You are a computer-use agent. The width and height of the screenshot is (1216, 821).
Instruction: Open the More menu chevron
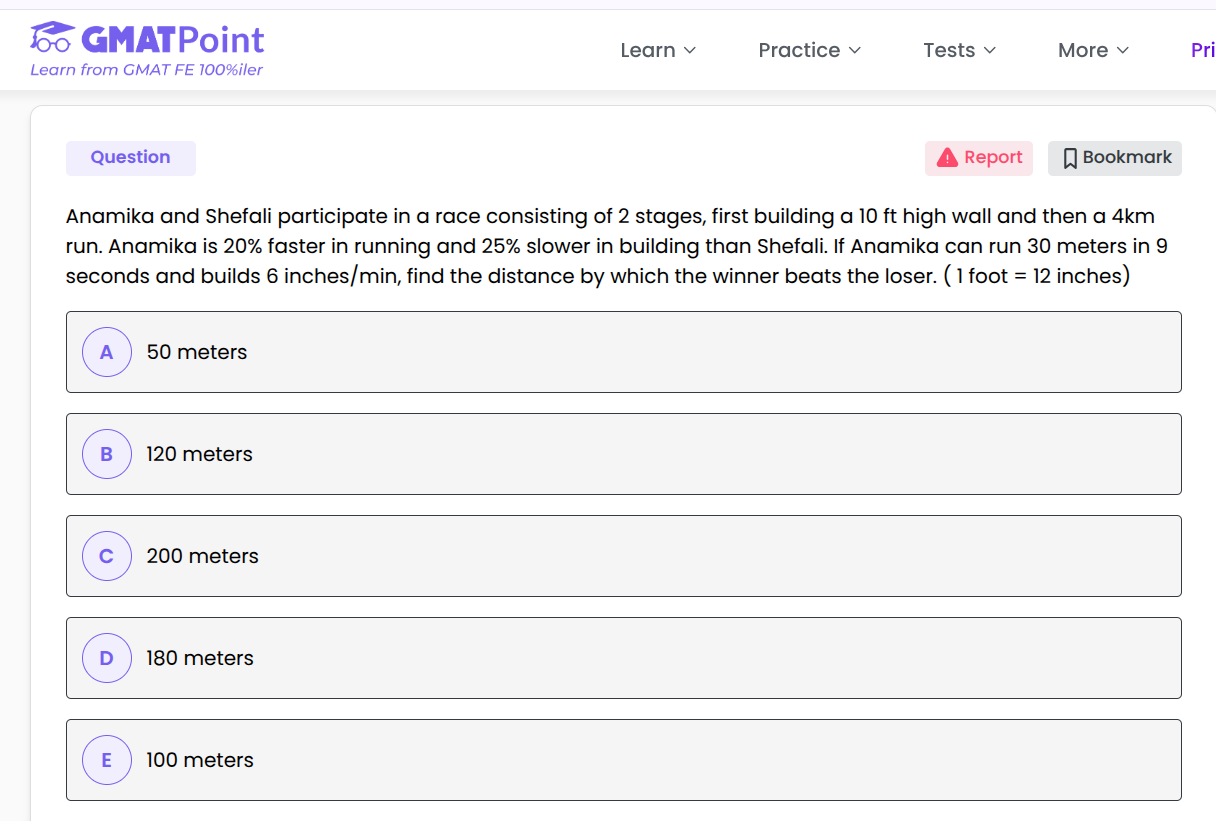(x=1123, y=50)
